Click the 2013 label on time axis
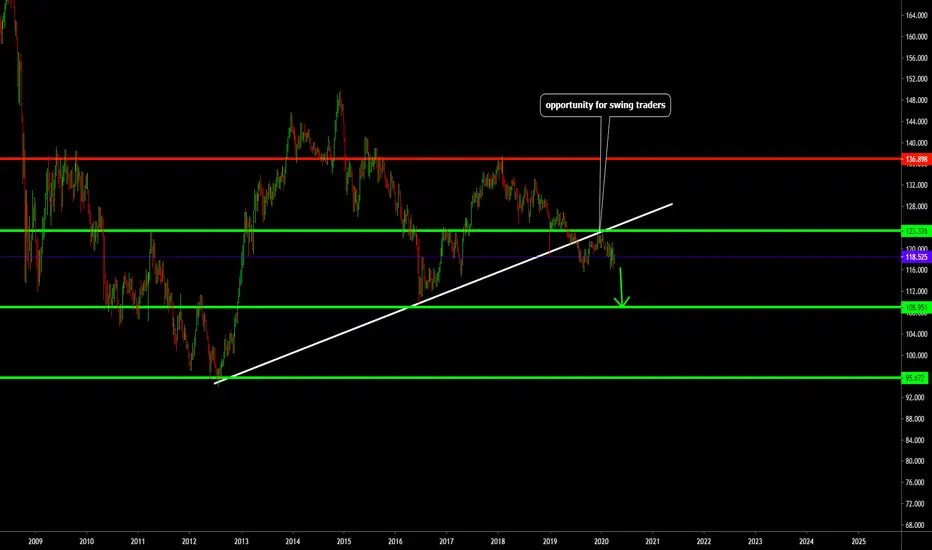The image size is (932, 550). [241, 541]
